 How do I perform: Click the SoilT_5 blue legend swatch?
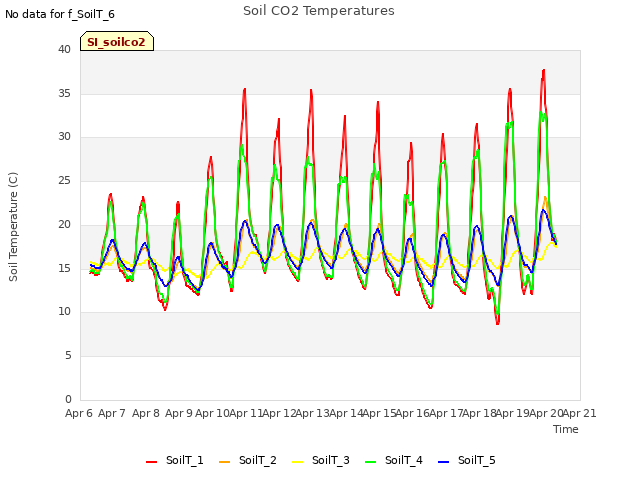[444, 462]
